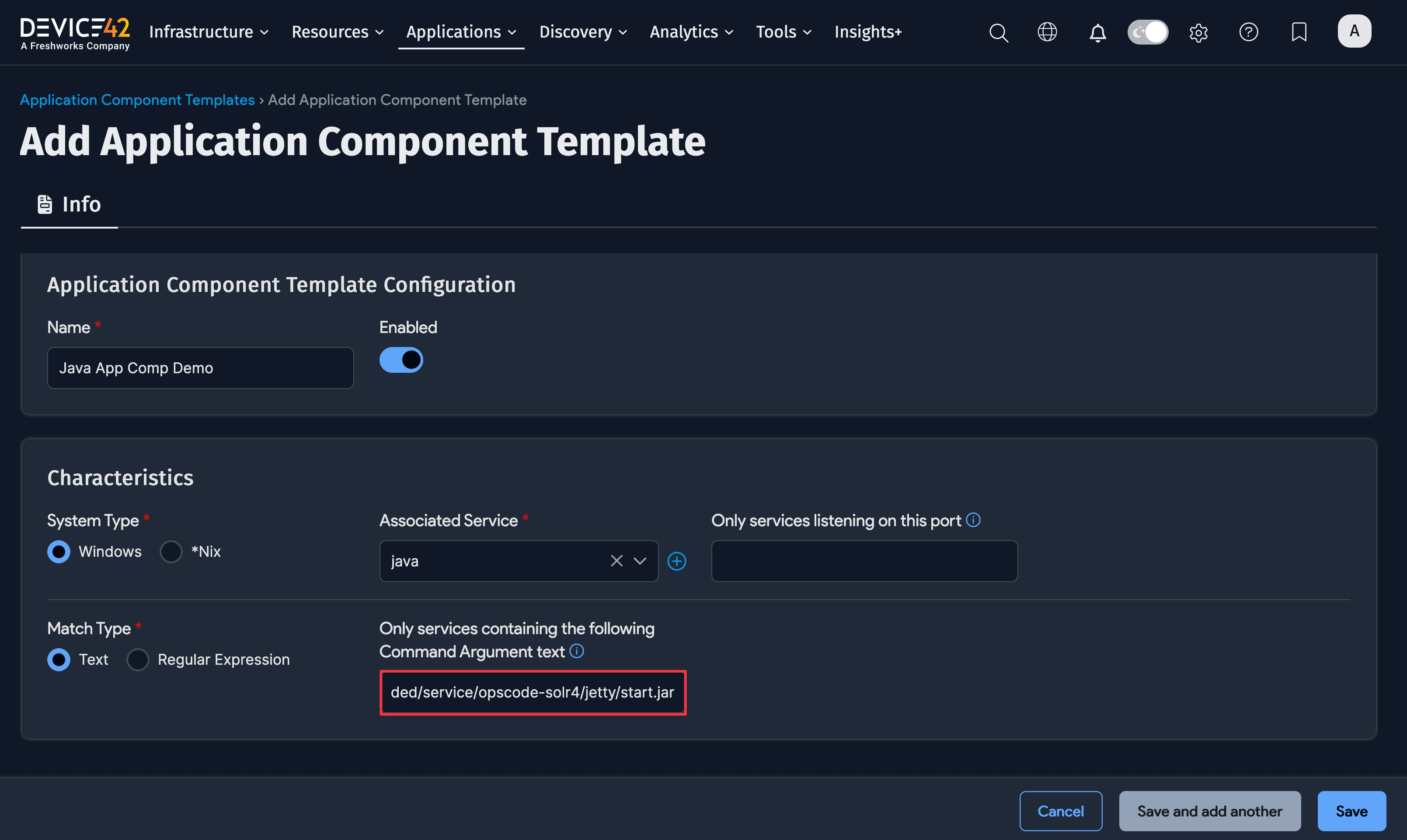
Task: Open the search magnifier icon
Action: 999,32
